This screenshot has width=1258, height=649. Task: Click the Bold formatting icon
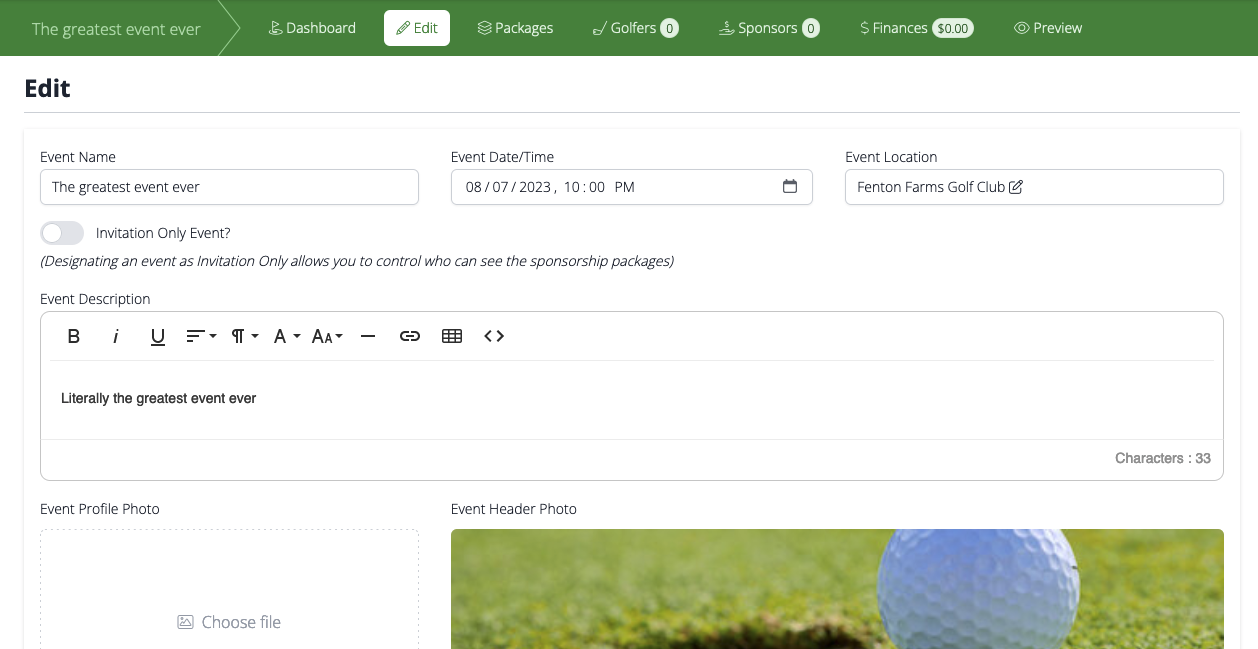pos(74,336)
